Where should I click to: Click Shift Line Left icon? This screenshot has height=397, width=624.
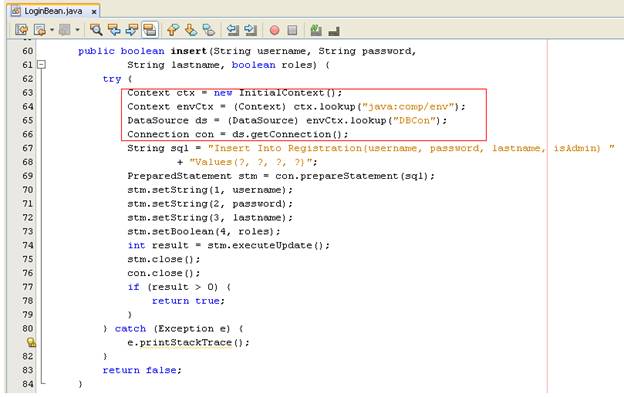(232, 30)
